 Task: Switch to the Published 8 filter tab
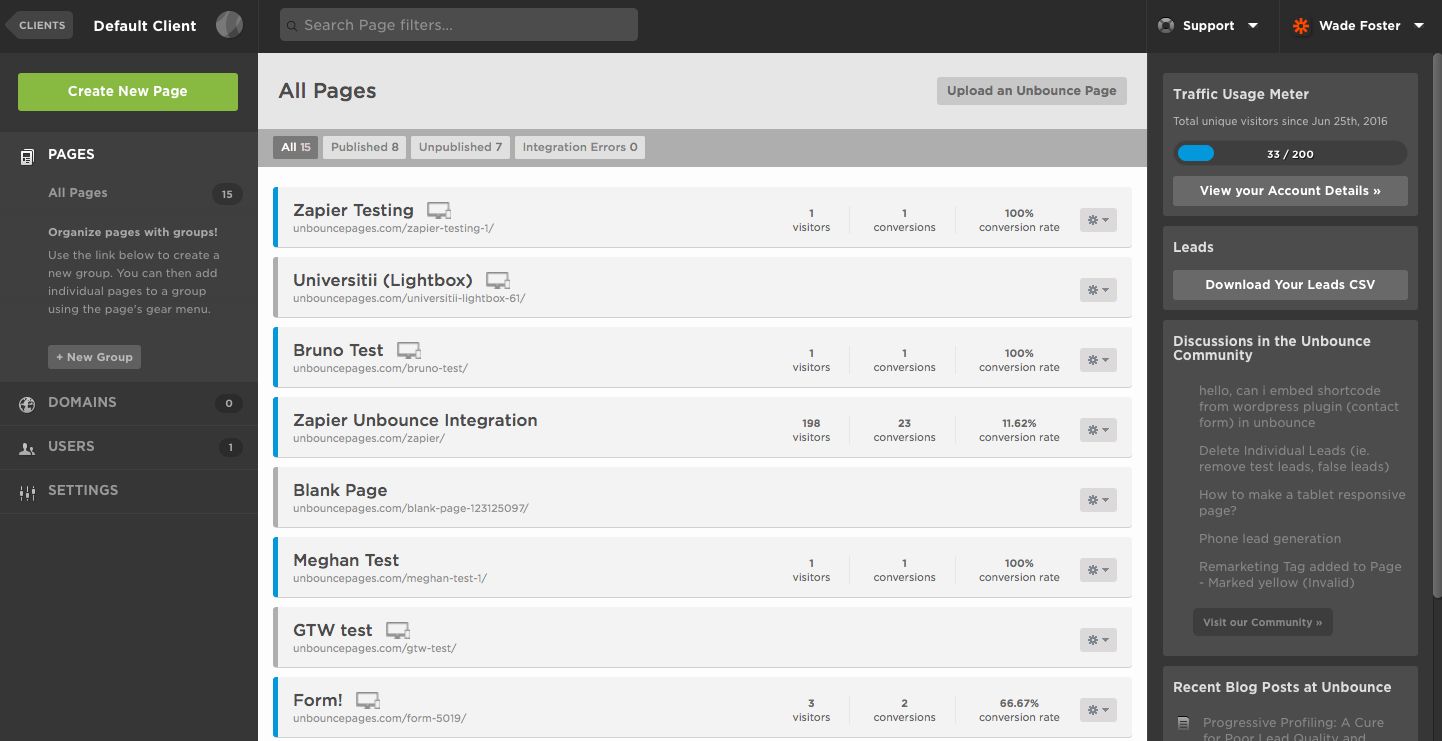364,147
